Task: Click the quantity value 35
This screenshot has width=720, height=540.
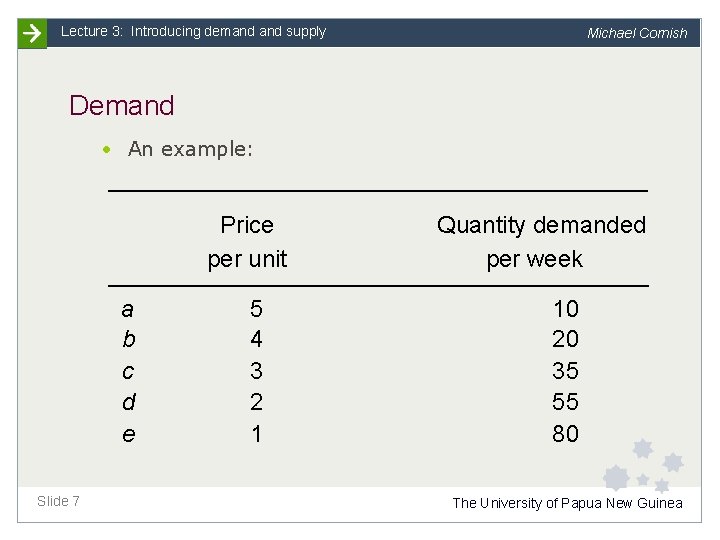Action: click(565, 371)
